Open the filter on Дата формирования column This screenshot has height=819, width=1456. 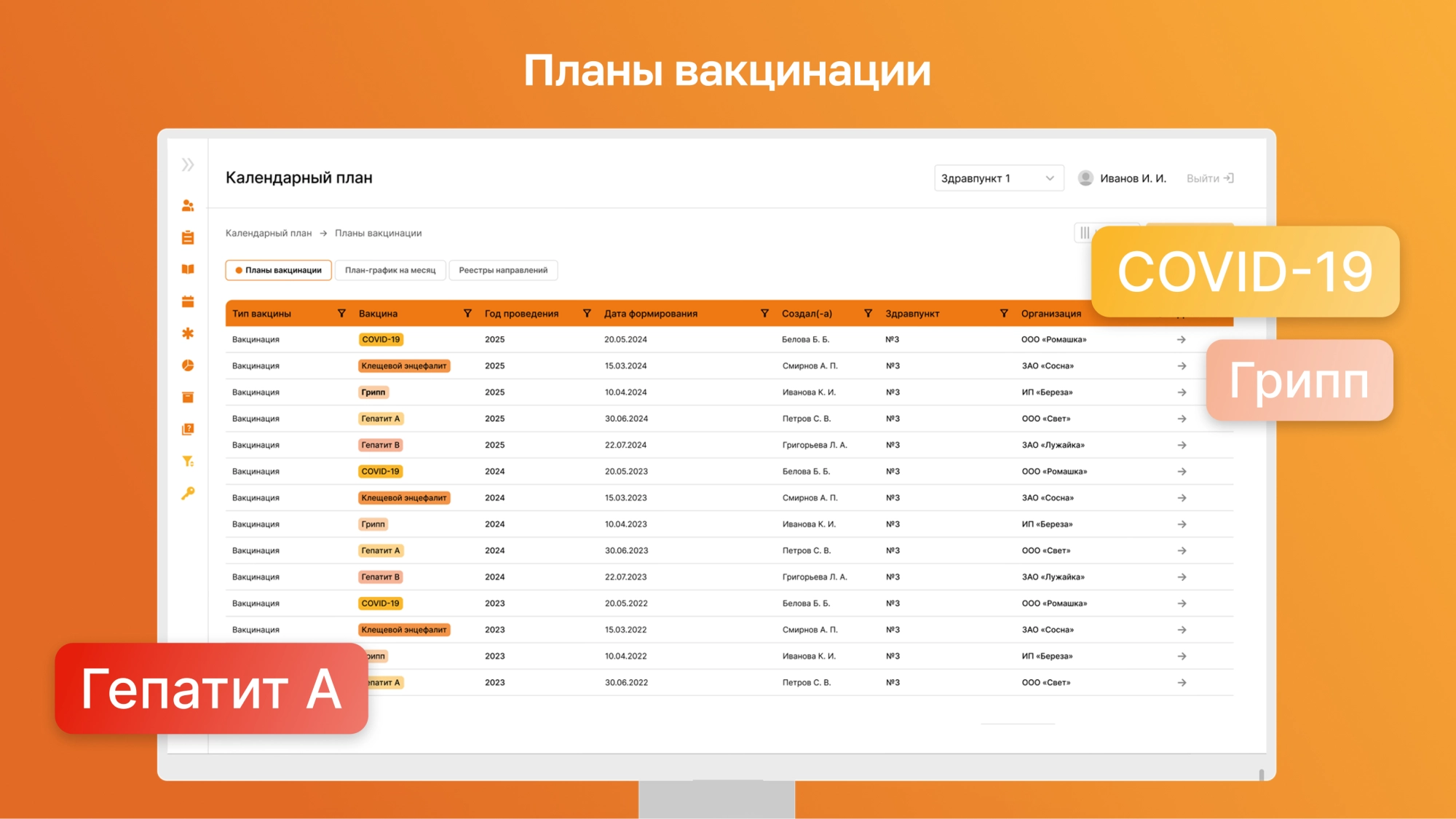[x=764, y=313]
